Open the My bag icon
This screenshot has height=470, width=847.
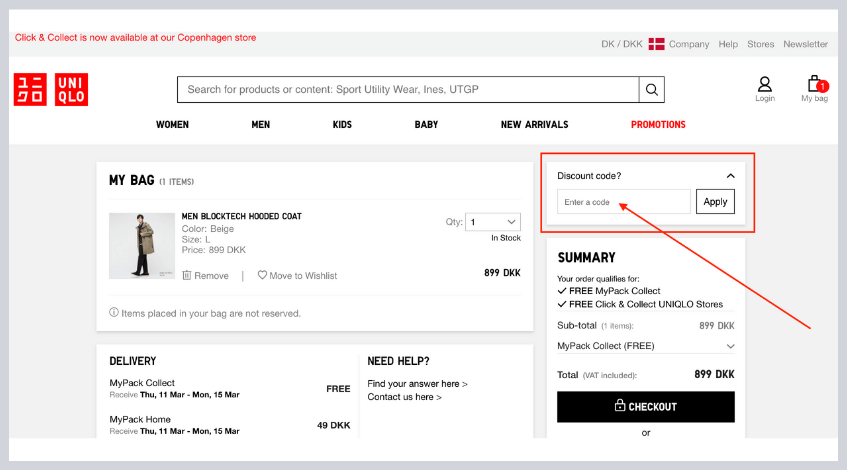point(814,86)
